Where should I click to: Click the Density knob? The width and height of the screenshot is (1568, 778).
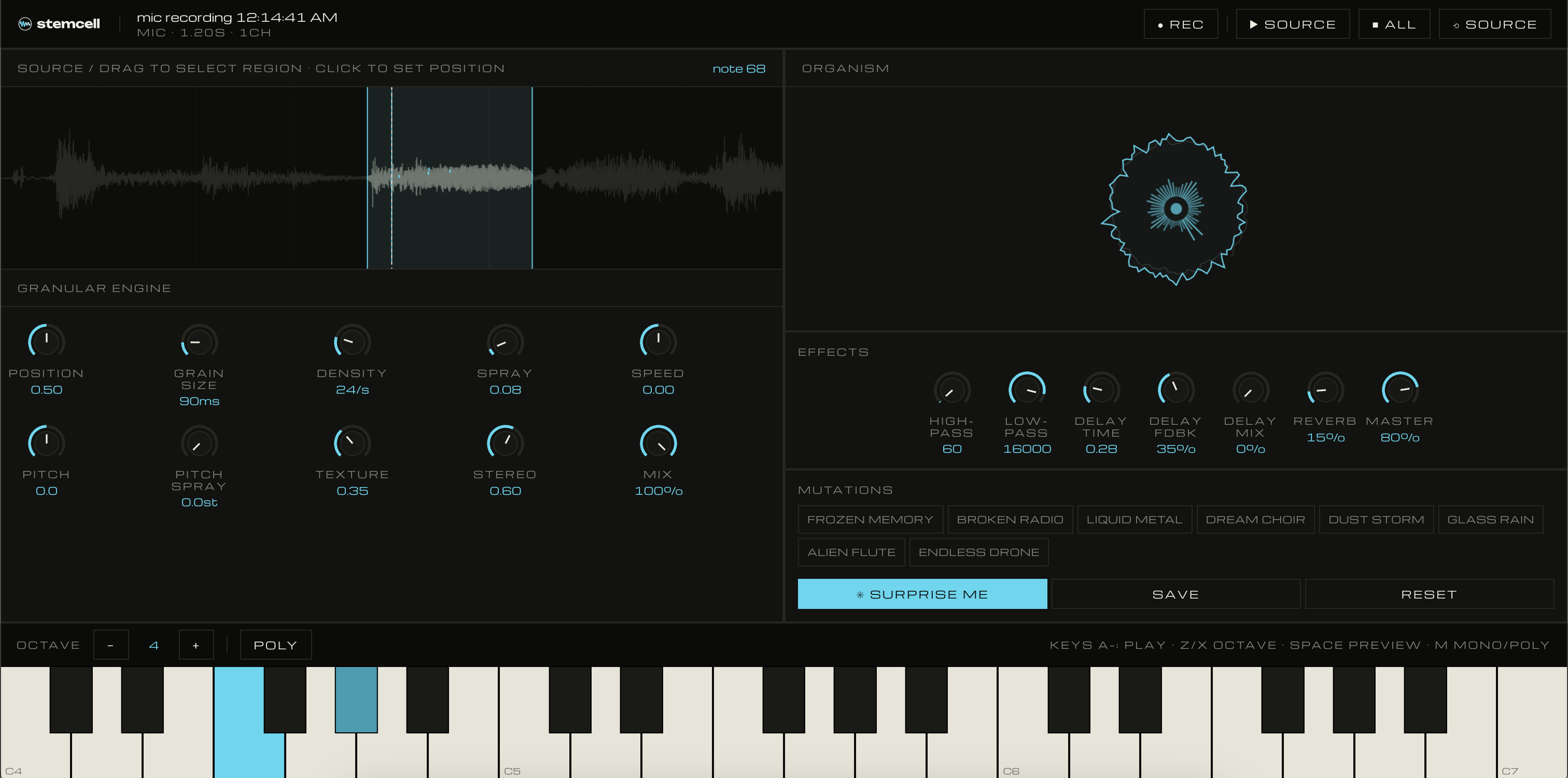353,341
